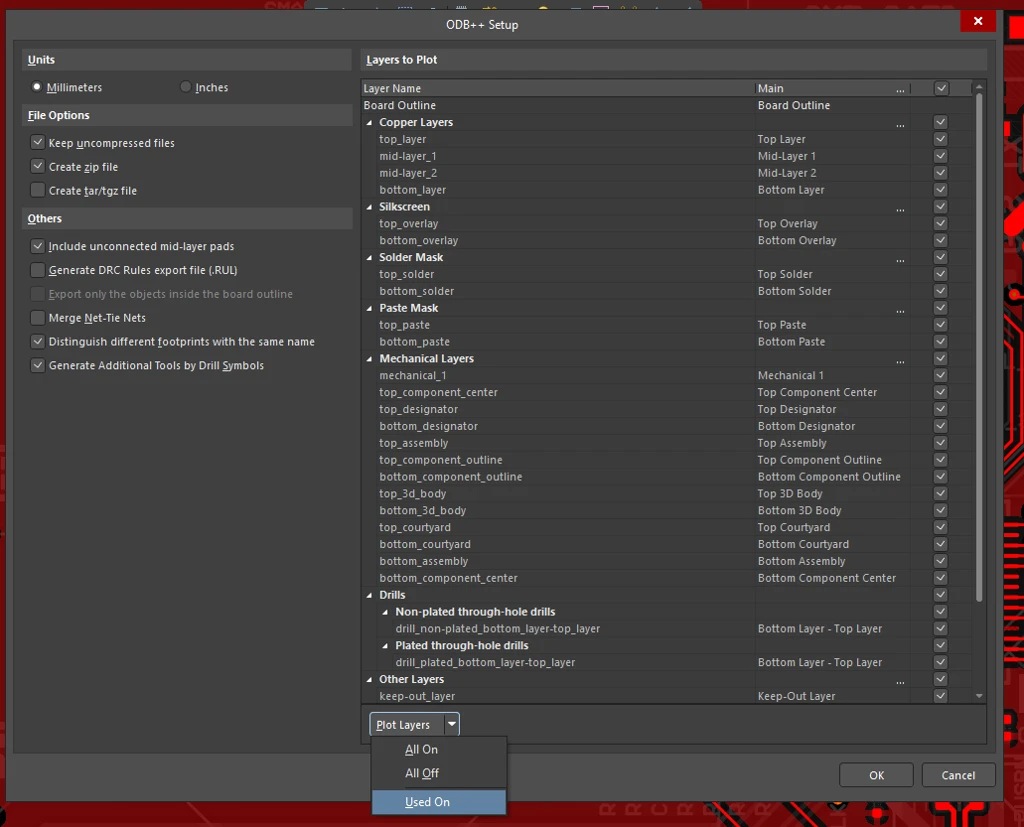Click the Layer Name column header

click(x=558, y=88)
